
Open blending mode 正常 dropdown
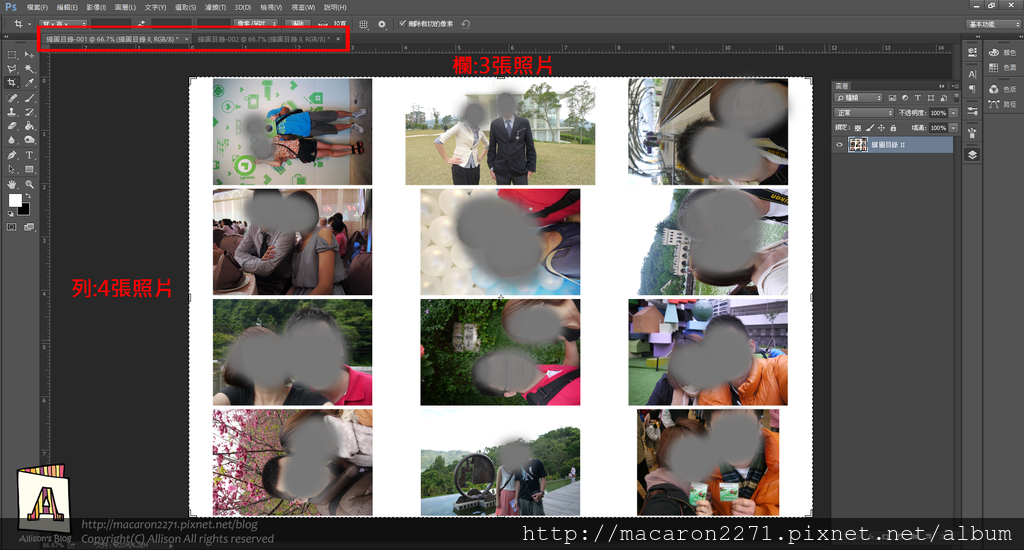point(863,113)
